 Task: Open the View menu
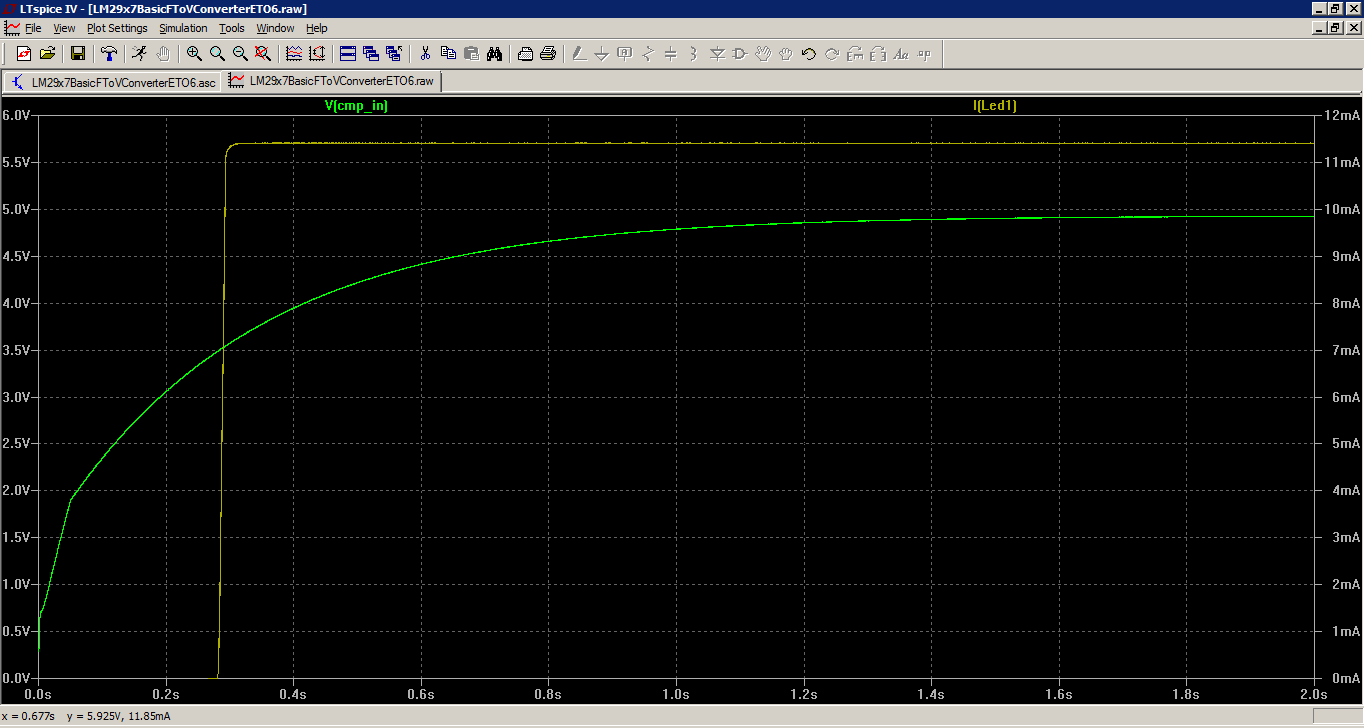(x=64, y=28)
